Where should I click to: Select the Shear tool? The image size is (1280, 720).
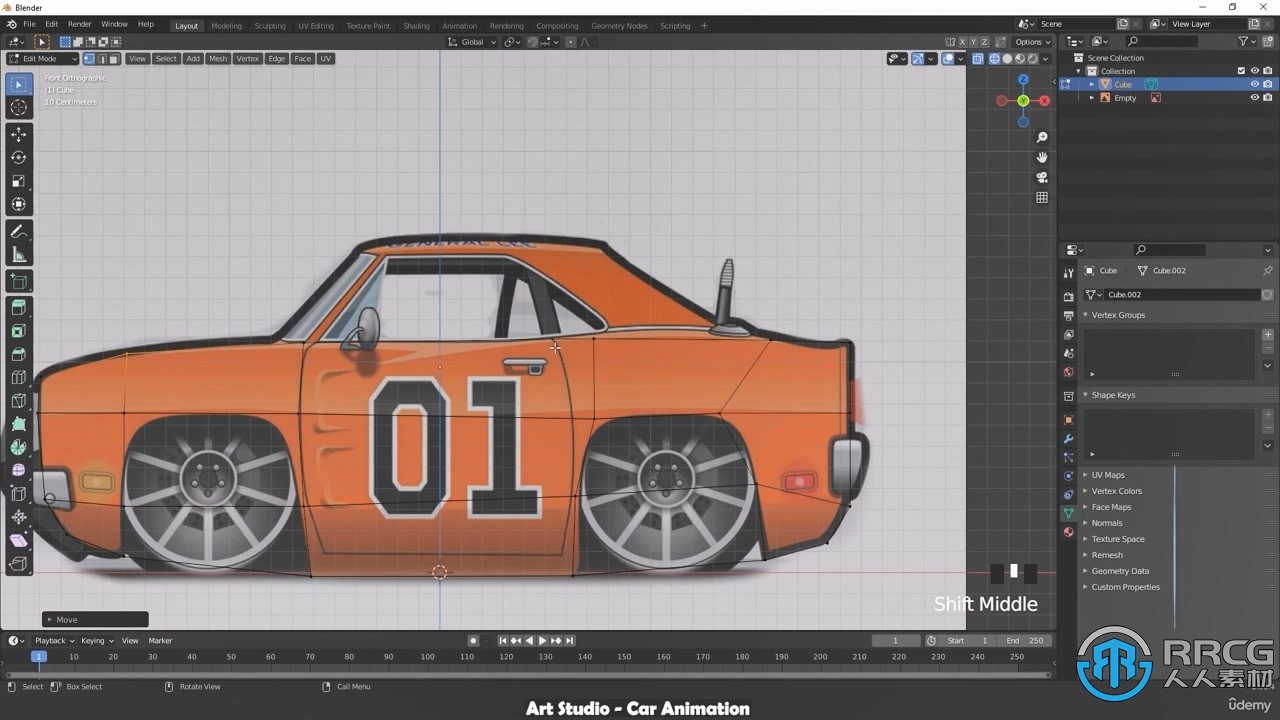point(18,540)
